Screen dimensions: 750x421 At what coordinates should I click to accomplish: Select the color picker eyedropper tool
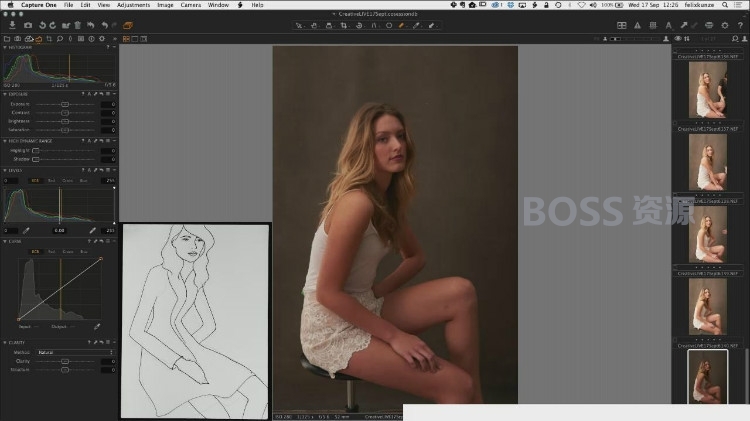pos(416,25)
